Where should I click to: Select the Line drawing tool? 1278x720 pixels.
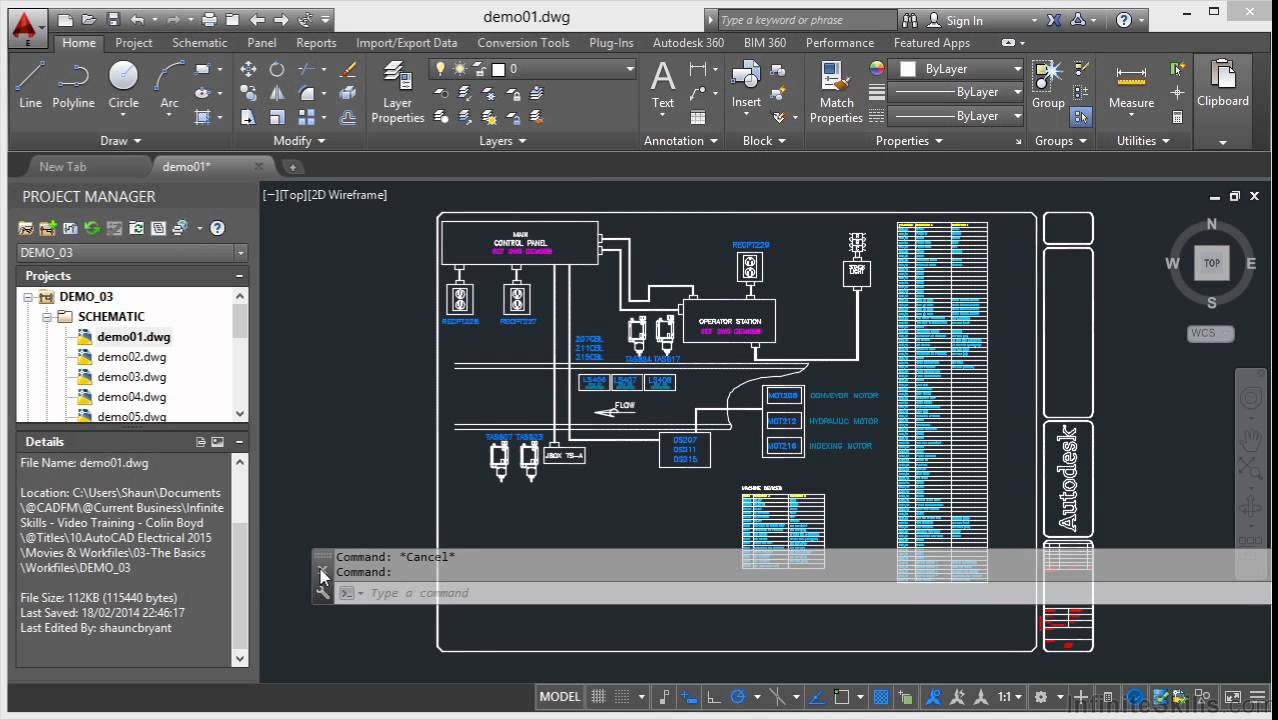[30, 84]
